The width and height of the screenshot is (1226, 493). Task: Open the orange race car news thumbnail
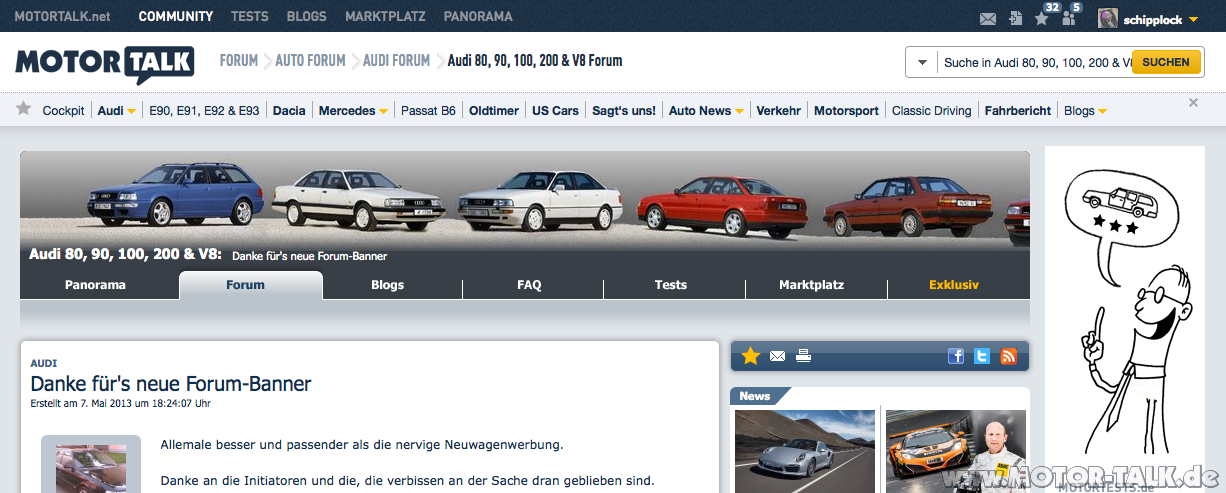[956, 450]
